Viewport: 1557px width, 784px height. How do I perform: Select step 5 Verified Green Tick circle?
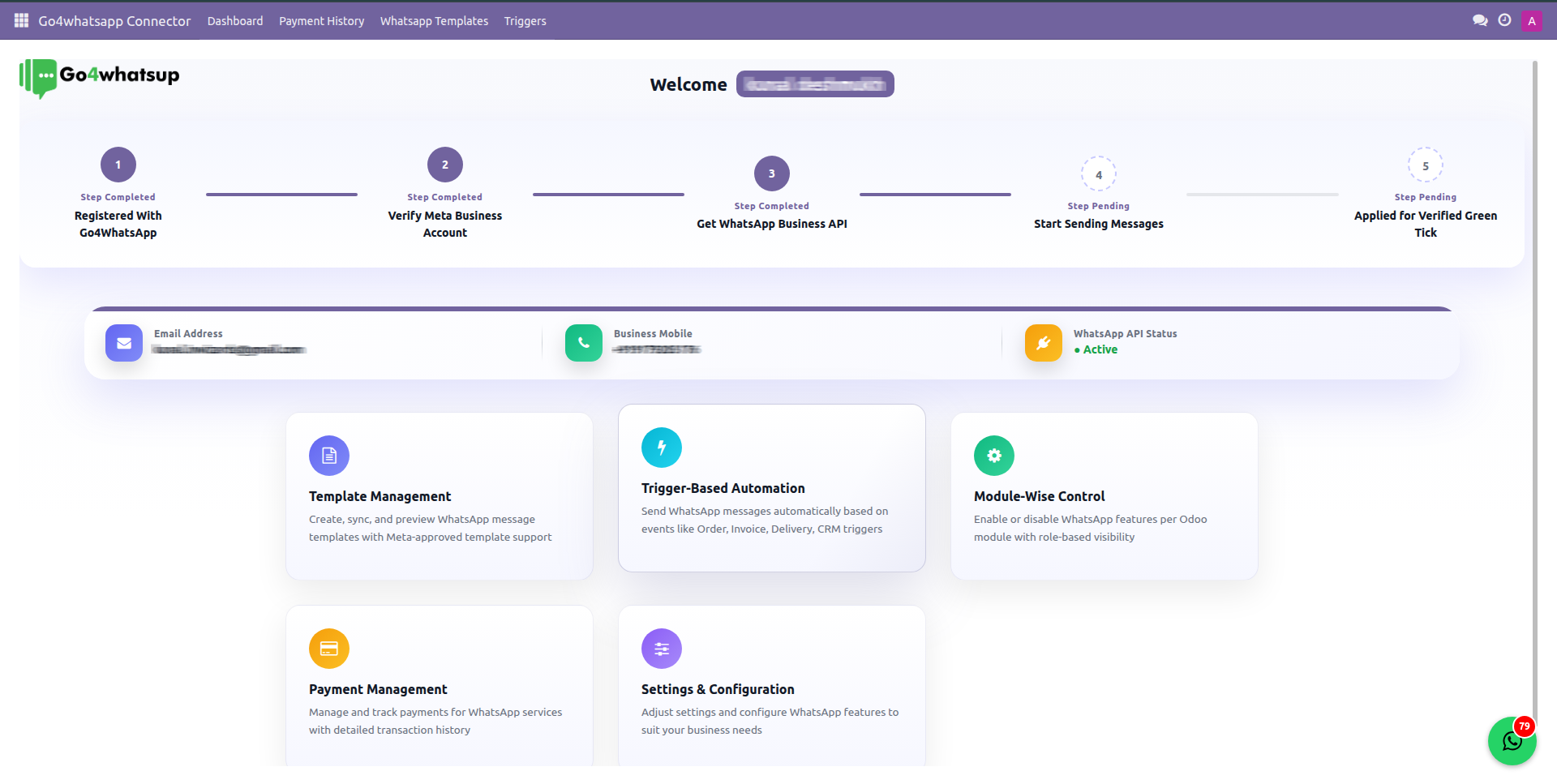[1425, 165]
